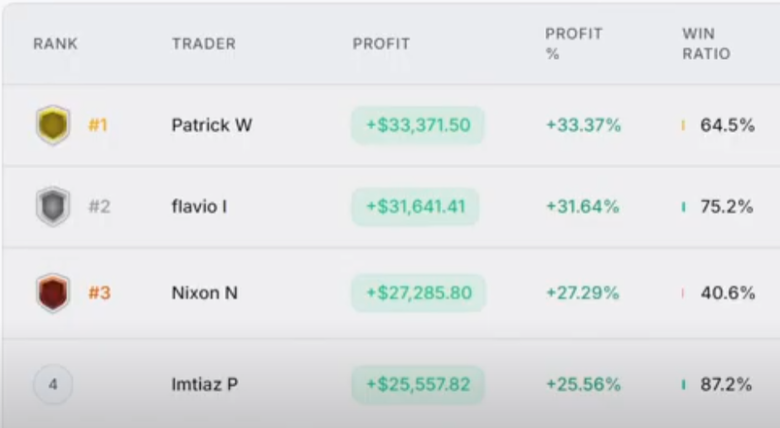Click the bronze red shield badge for rank #3

(x=53, y=293)
